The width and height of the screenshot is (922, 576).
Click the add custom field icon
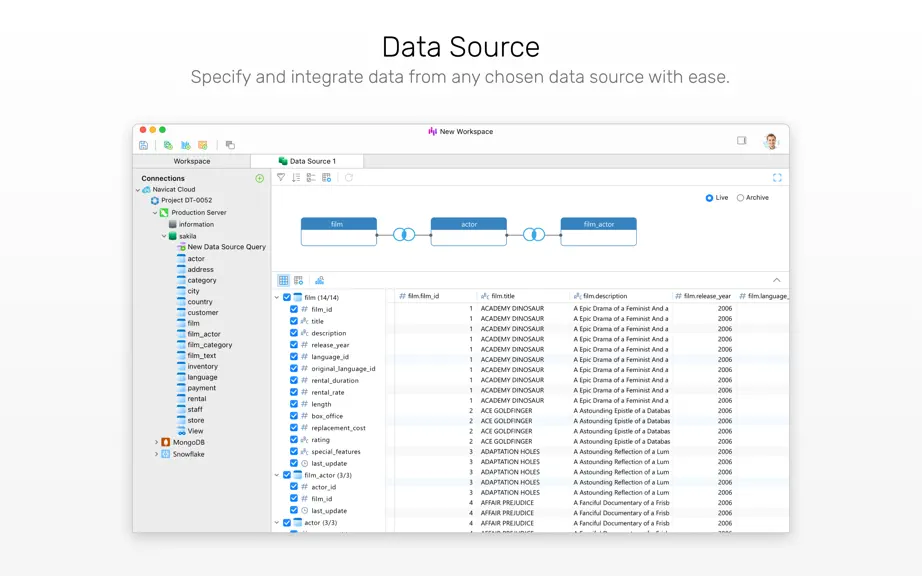(x=326, y=178)
